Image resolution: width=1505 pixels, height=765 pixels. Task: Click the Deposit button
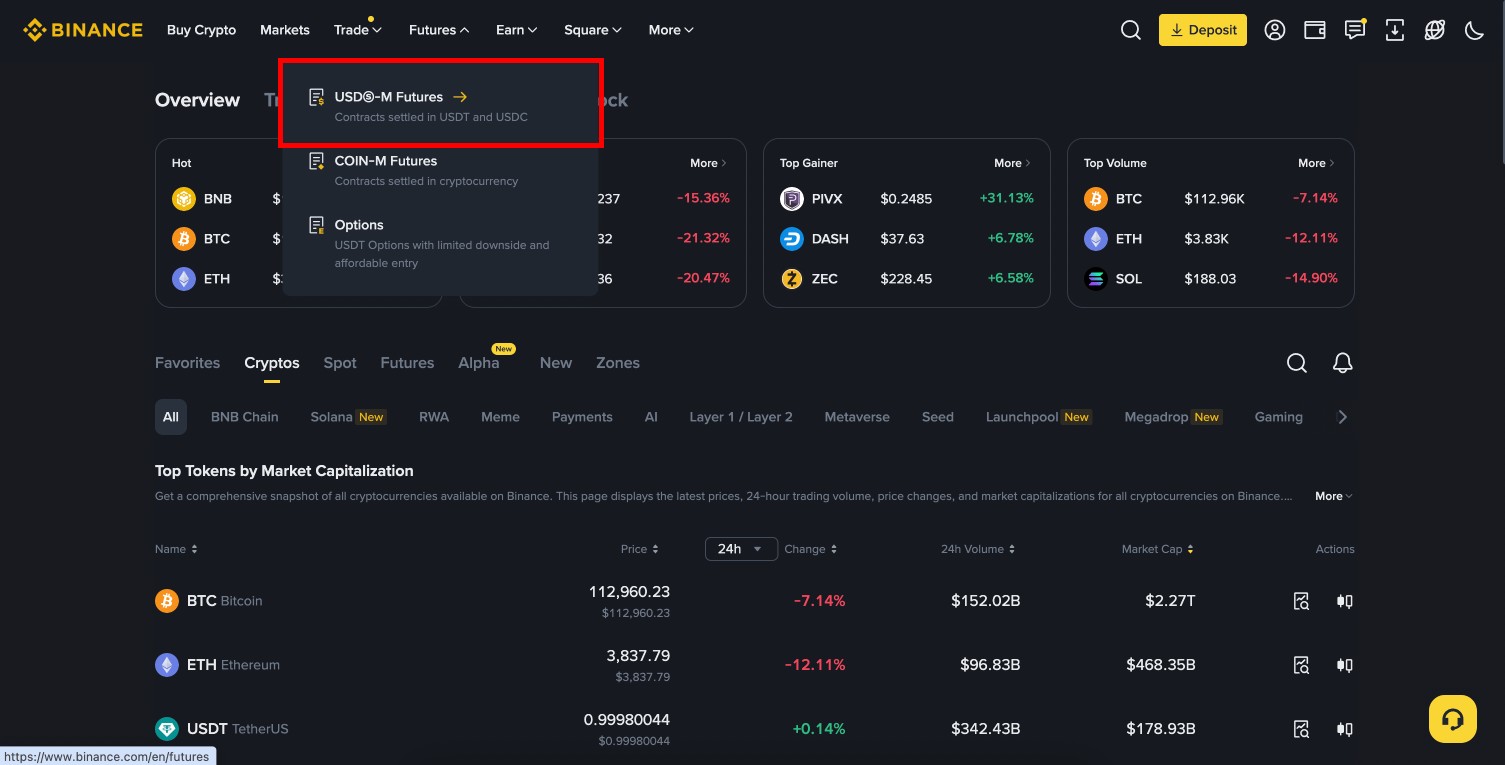point(1203,30)
